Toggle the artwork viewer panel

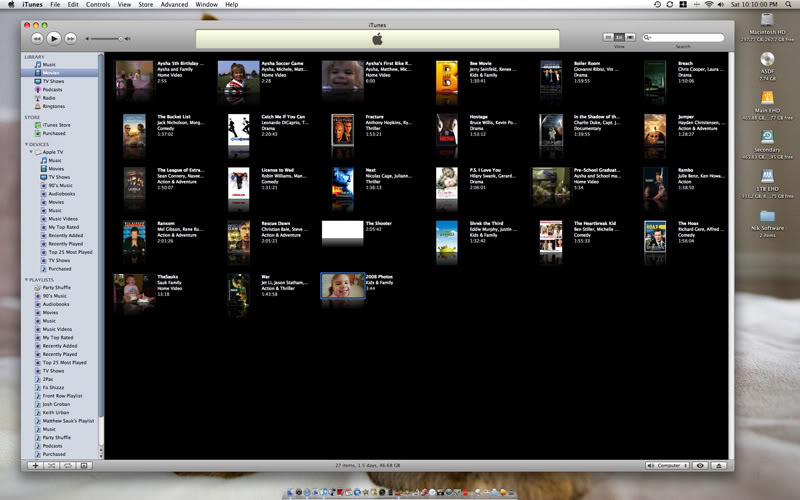click(x=85, y=465)
